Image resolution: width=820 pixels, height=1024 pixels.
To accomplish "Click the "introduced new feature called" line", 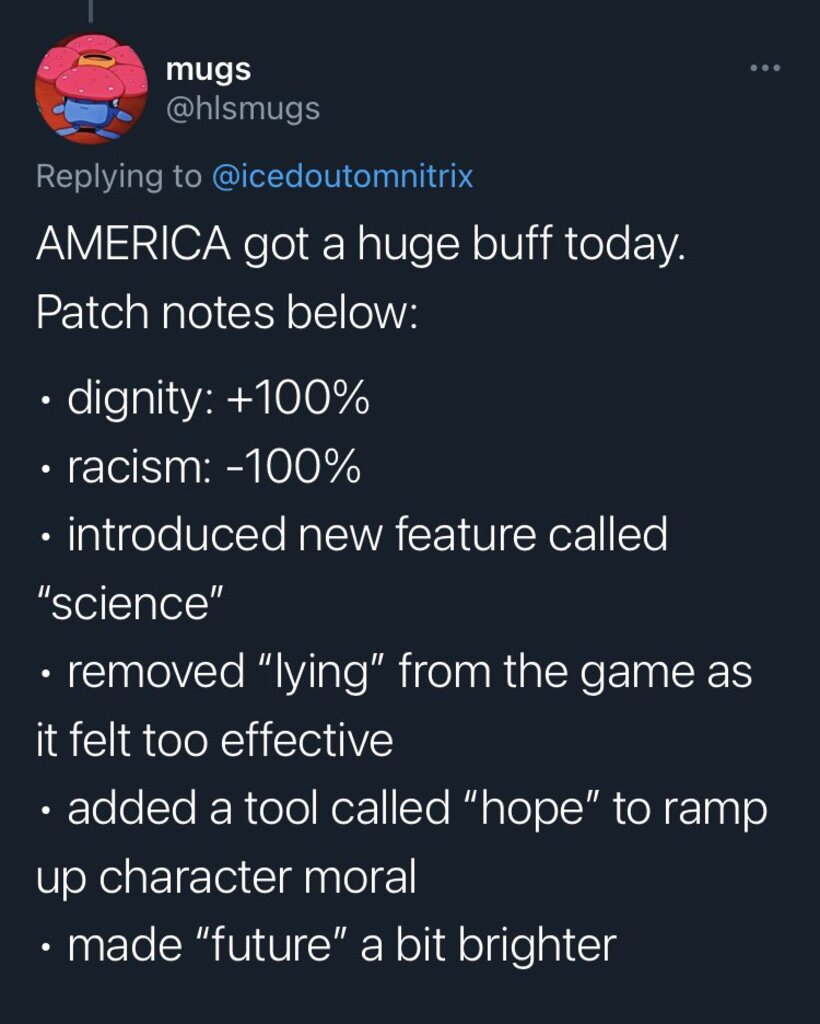I will click(x=367, y=536).
